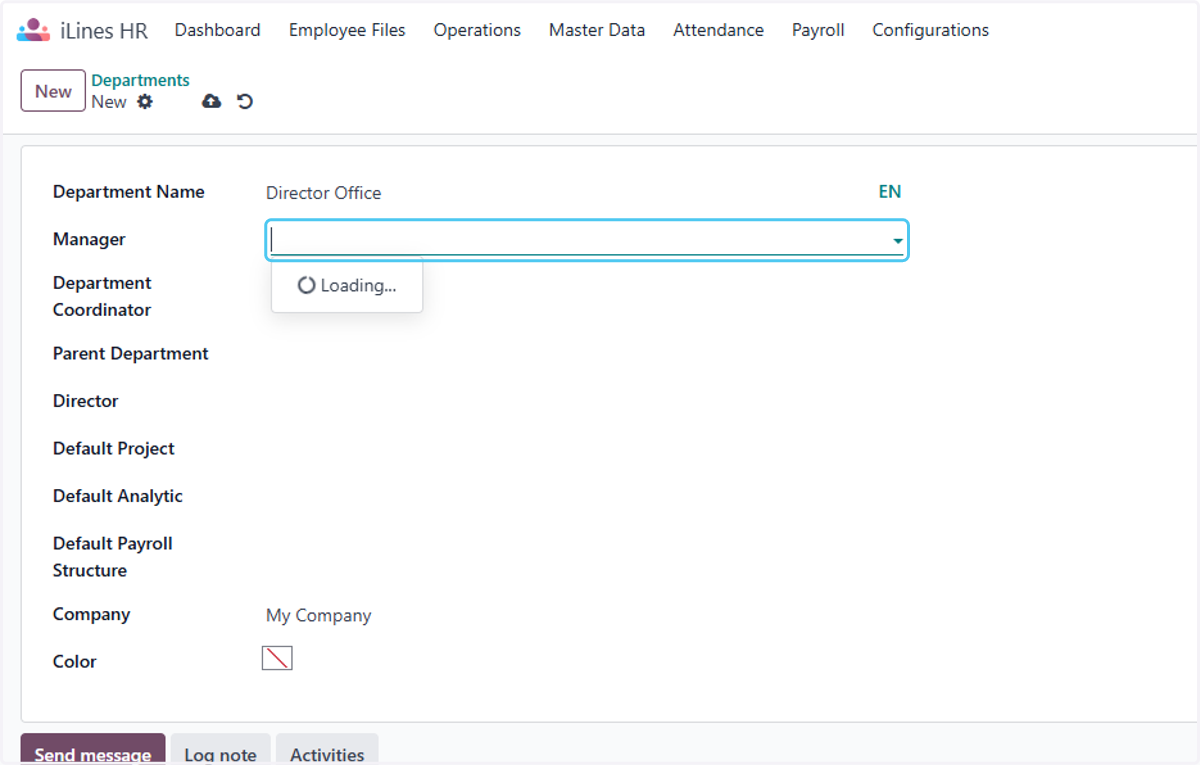Click the Default Payroll Structure label
Image resolution: width=1200 pixels, height=765 pixels.
[113, 557]
